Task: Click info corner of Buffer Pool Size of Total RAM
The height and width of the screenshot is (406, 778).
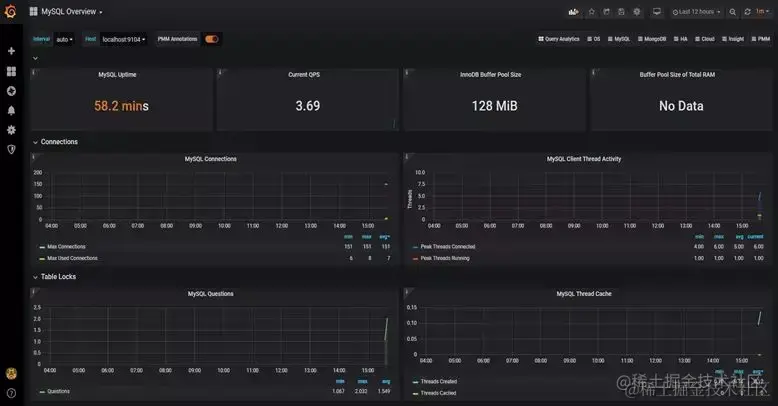Action: [x=593, y=72]
